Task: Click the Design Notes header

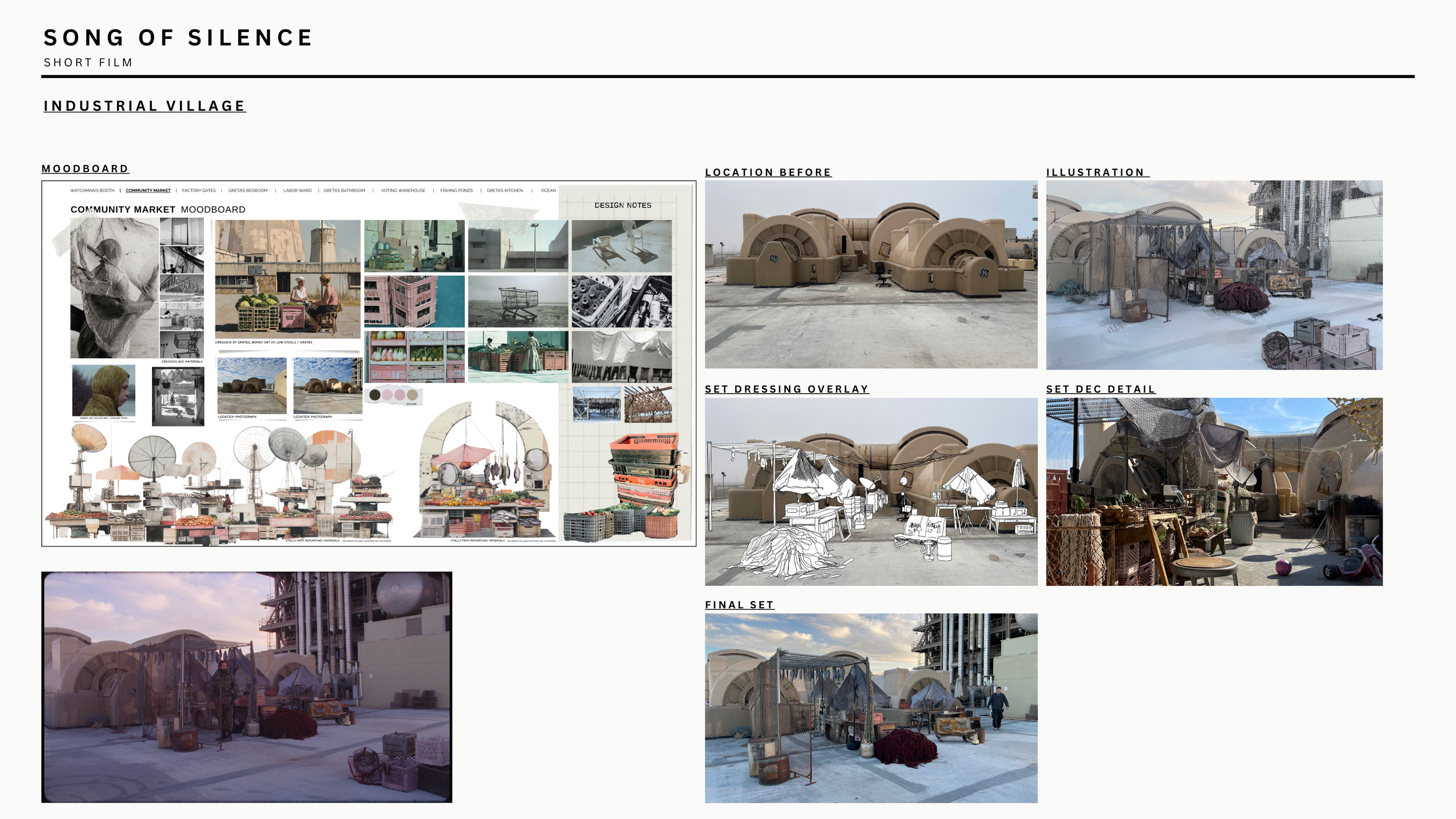Action: pyautogui.click(x=623, y=206)
